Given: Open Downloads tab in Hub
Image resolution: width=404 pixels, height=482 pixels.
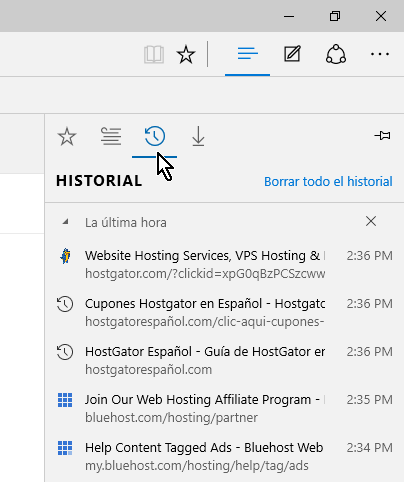Looking at the screenshot, I should point(198,136).
